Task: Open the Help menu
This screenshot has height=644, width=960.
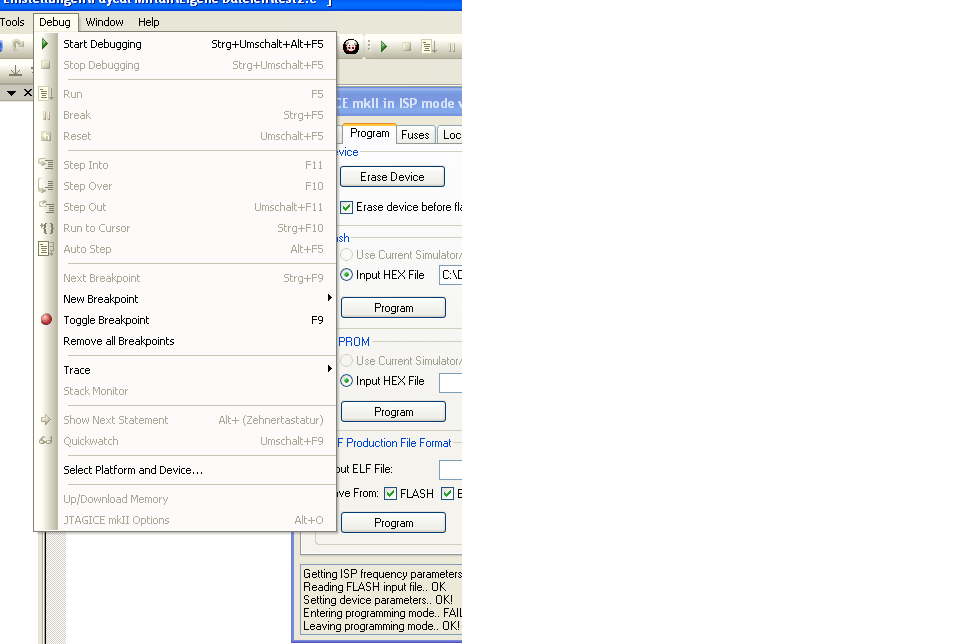Action: tap(149, 22)
